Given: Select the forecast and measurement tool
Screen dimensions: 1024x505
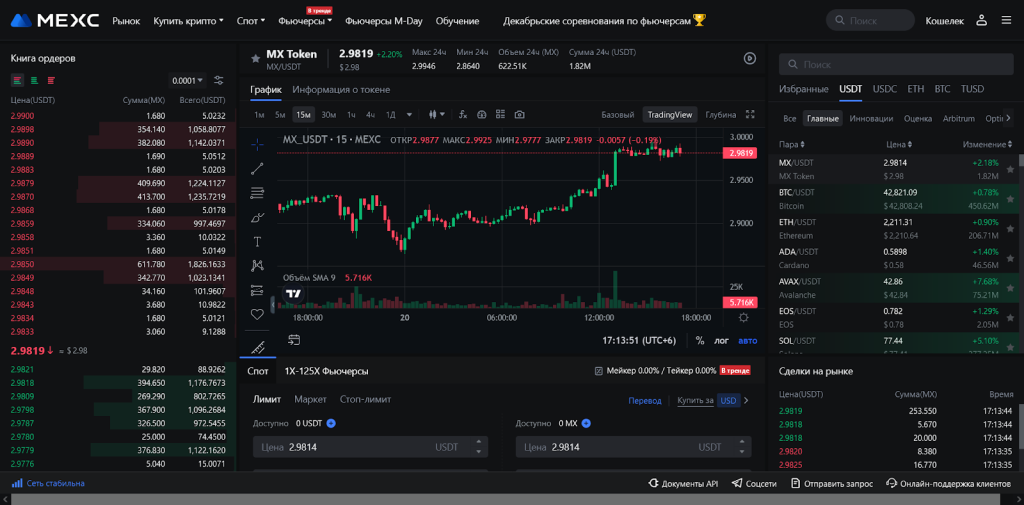Looking at the screenshot, I should 257,290.
